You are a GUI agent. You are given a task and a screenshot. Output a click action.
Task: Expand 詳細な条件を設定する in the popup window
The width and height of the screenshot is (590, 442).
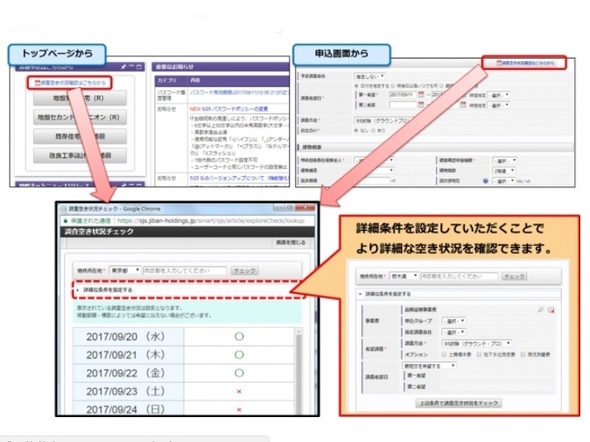click(x=108, y=290)
